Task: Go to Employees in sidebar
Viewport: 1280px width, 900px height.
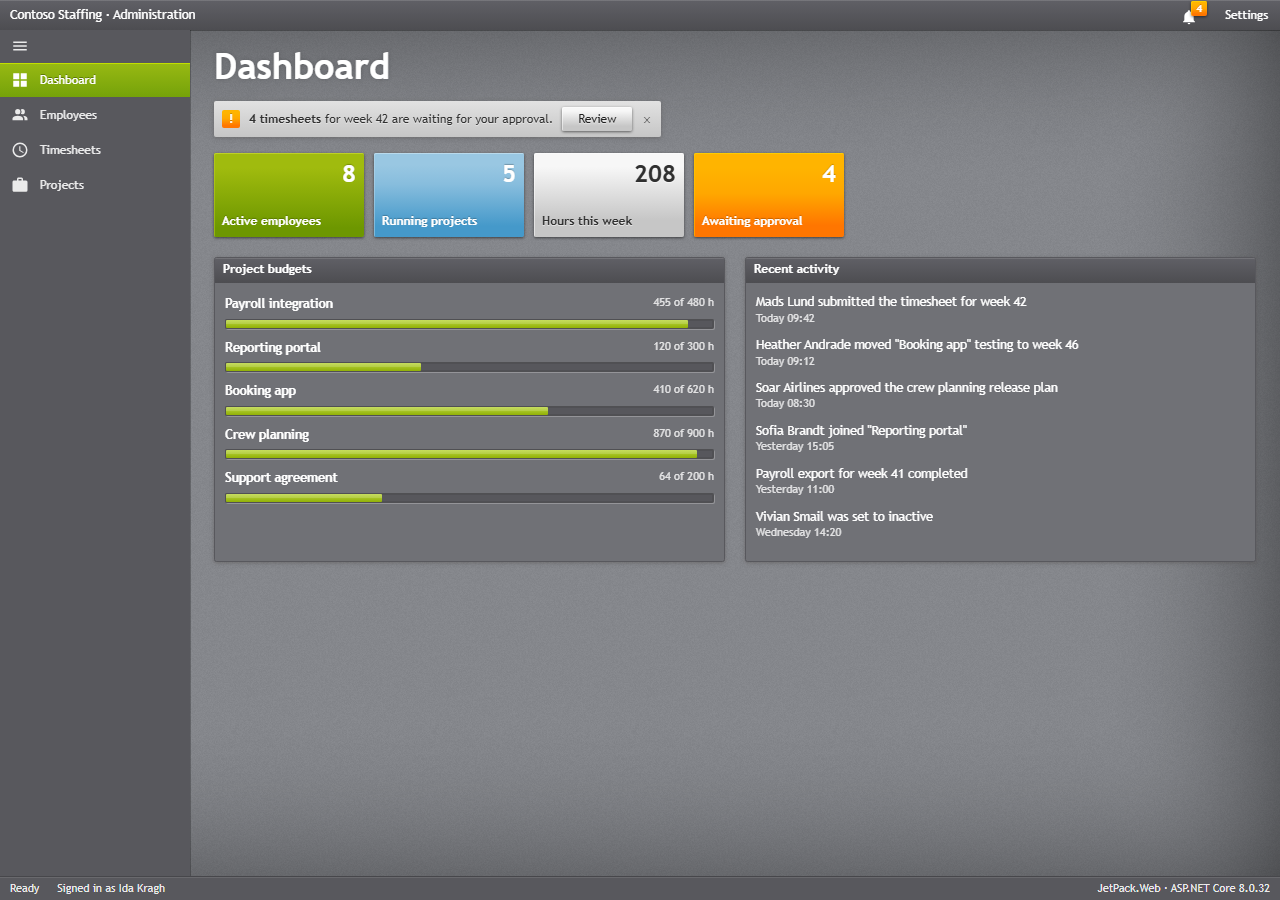Action: tap(95, 115)
